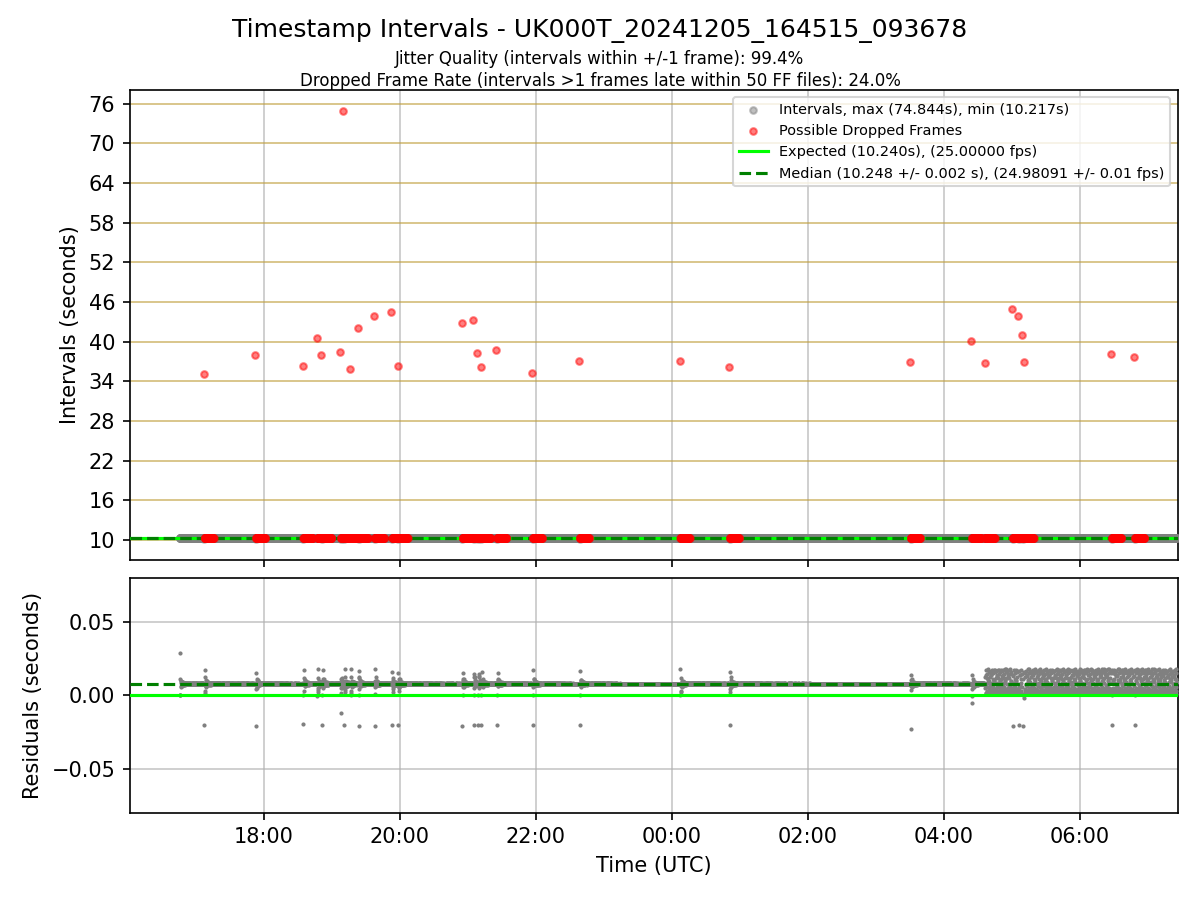
Task: Click the y-axis tick label "58"
Action: (104, 223)
